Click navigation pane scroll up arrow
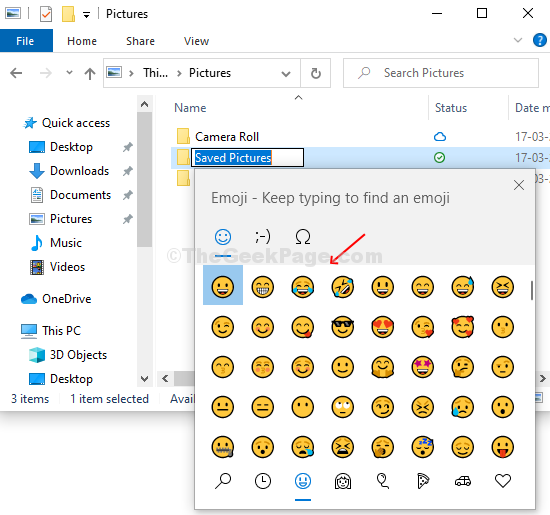Screen dimensions: 550x515 [144, 104]
